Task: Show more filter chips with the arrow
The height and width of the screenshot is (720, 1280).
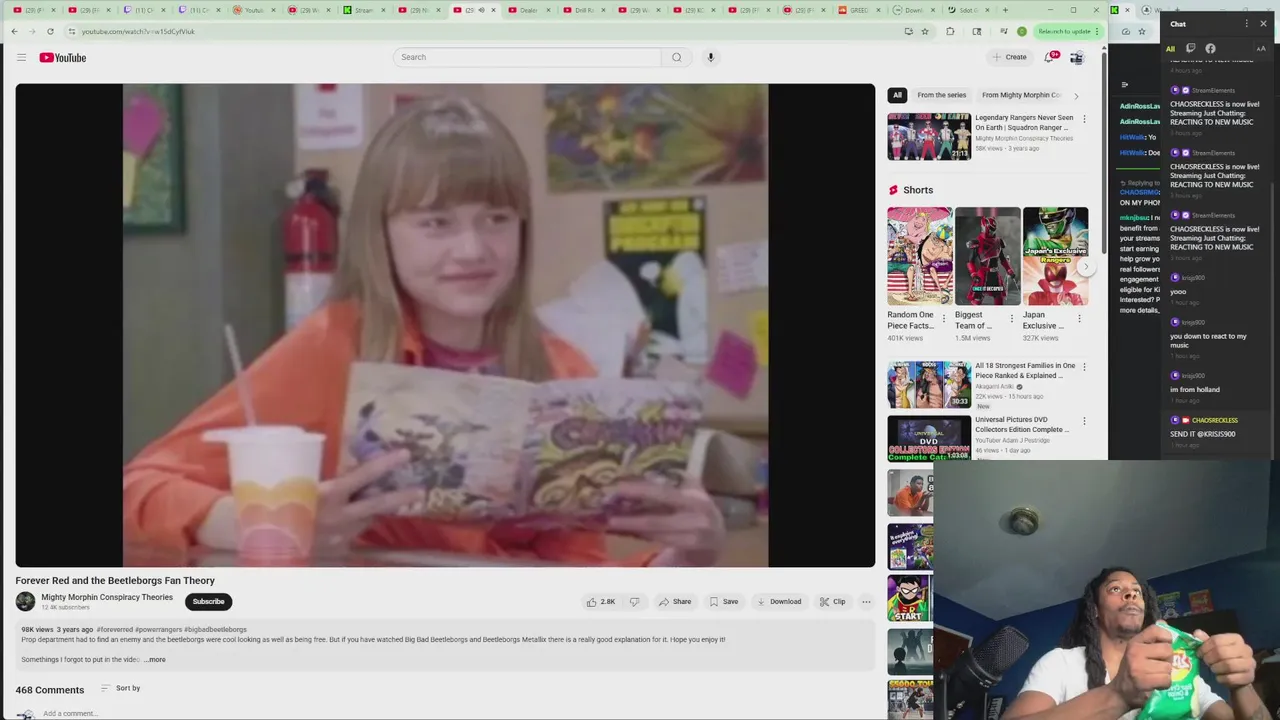Action: pyautogui.click(x=1076, y=96)
